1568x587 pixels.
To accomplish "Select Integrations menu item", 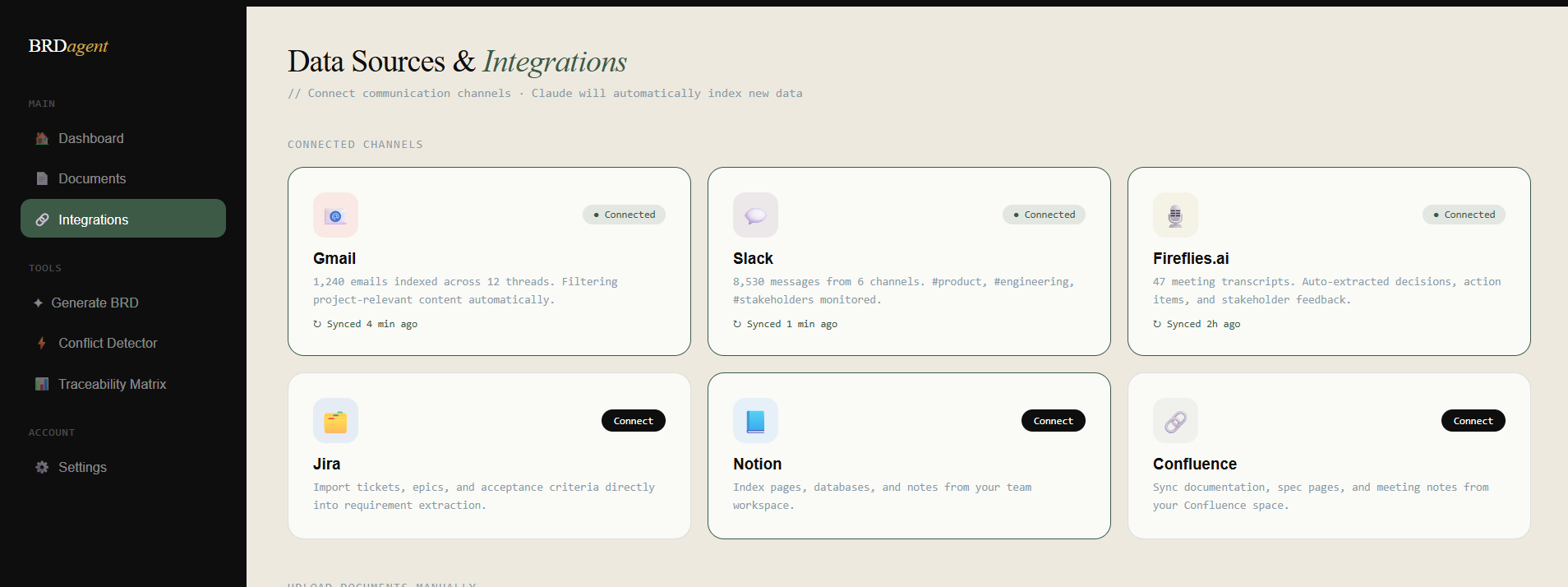I will click(x=123, y=219).
